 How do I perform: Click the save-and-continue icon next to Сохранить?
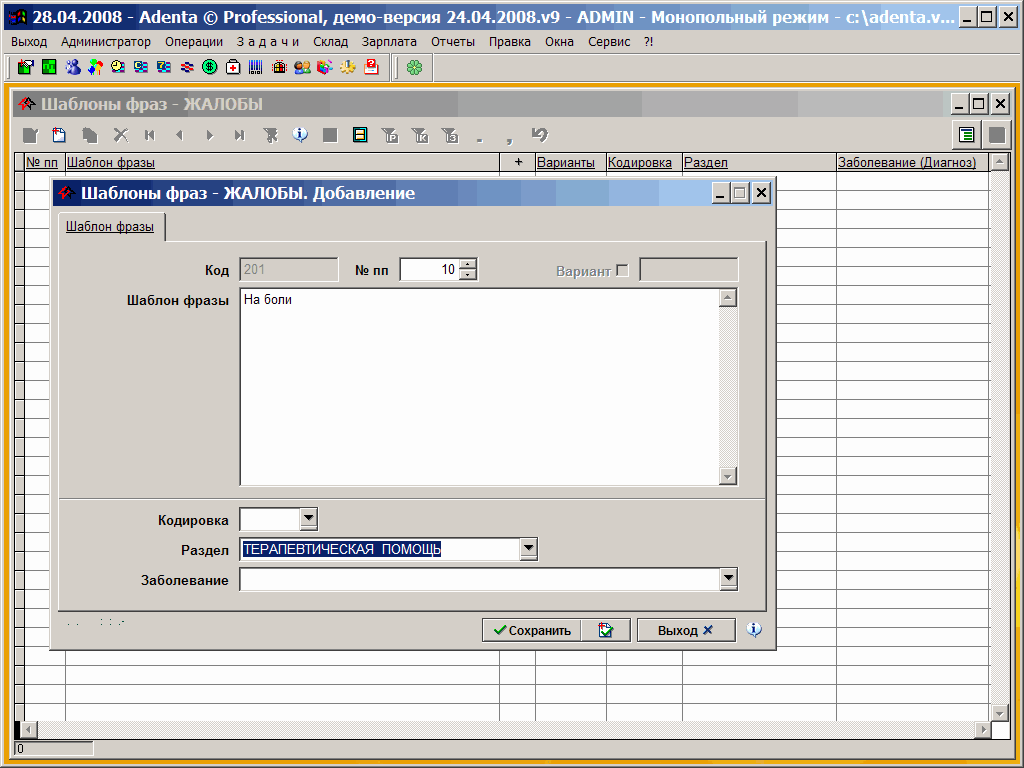(x=606, y=630)
